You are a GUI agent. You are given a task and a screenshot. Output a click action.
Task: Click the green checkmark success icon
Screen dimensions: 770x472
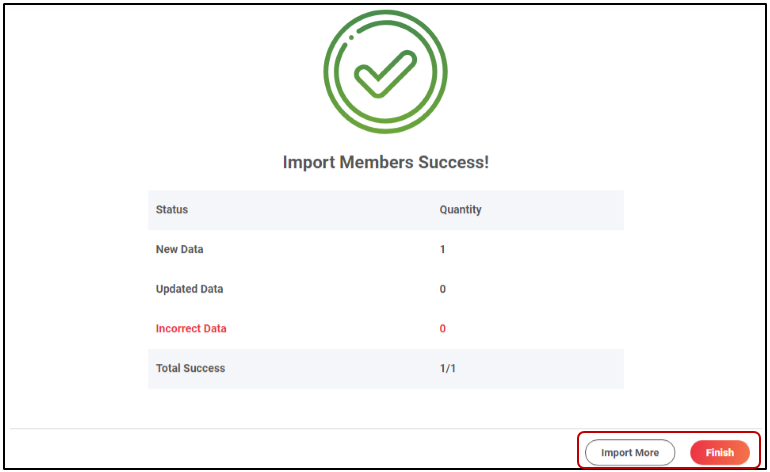click(383, 73)
